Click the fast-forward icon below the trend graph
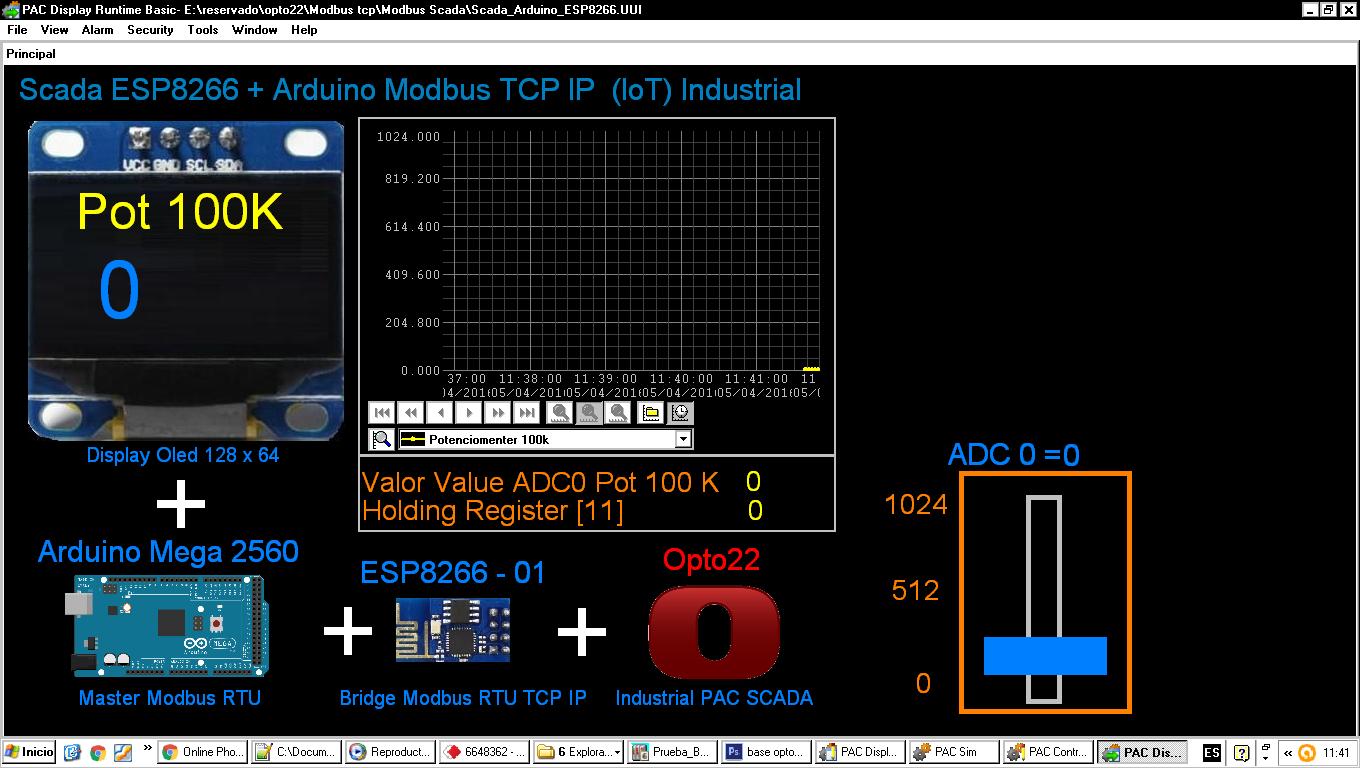The image size is (1360, 768). point(497,412)
